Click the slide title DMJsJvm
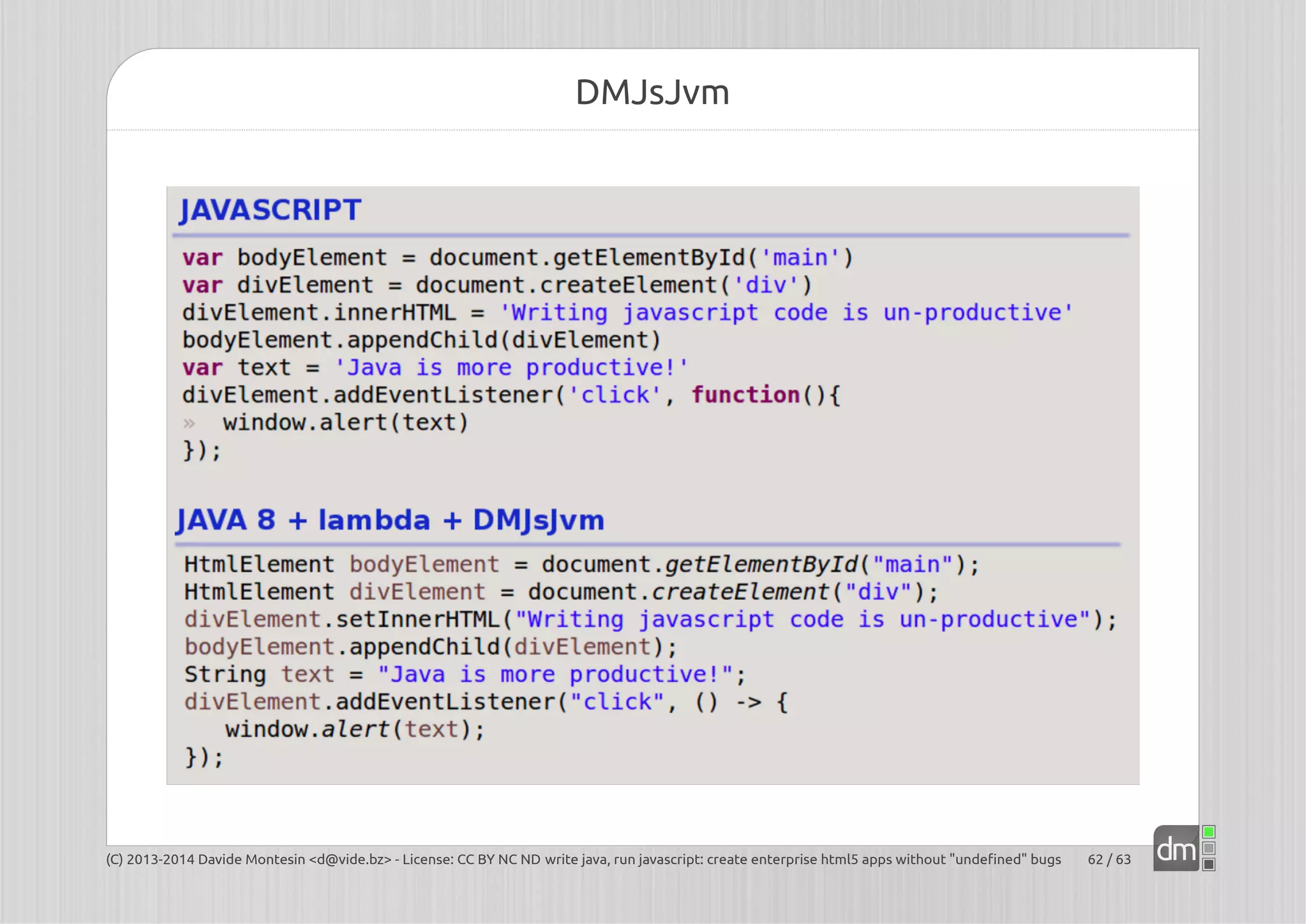The image size is (1307, 924). tap(652, 92)
